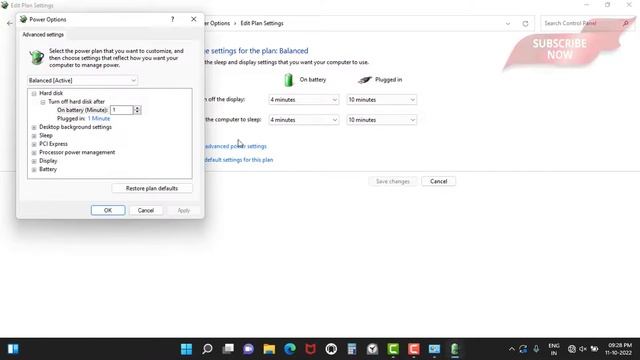
Task: Expand Processor power management
Action: pos(34,153)
